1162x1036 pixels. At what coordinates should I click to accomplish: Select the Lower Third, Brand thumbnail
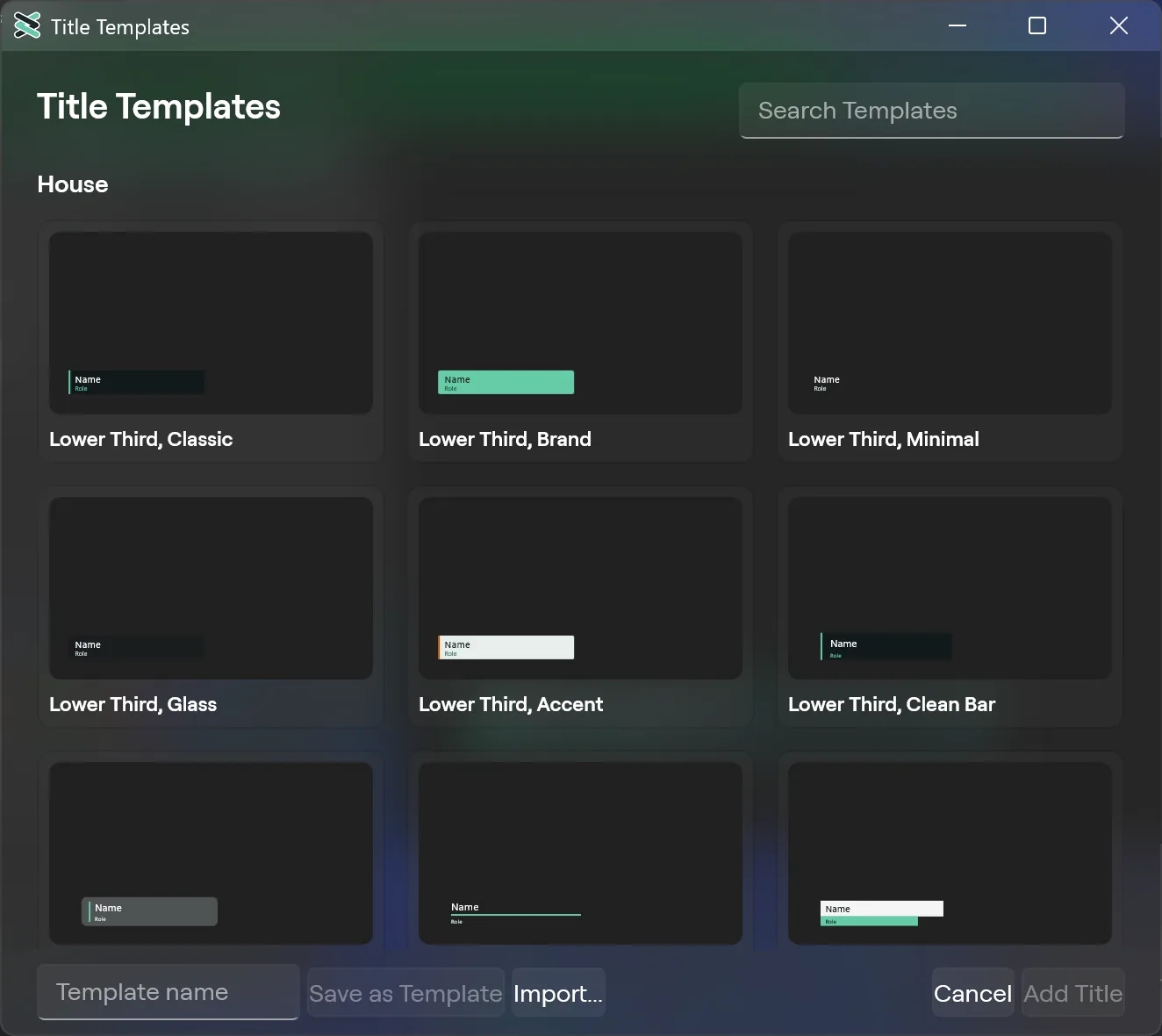pyautogui.click(x=580, y=323)
